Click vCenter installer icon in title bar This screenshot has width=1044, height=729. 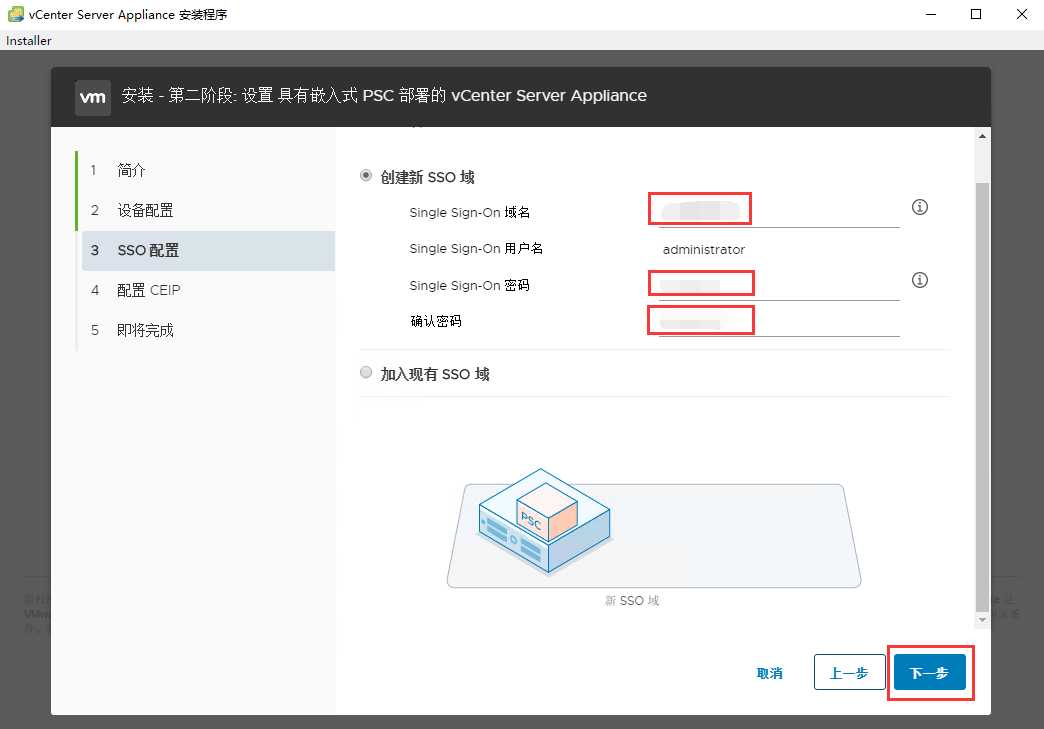(16, 14)
